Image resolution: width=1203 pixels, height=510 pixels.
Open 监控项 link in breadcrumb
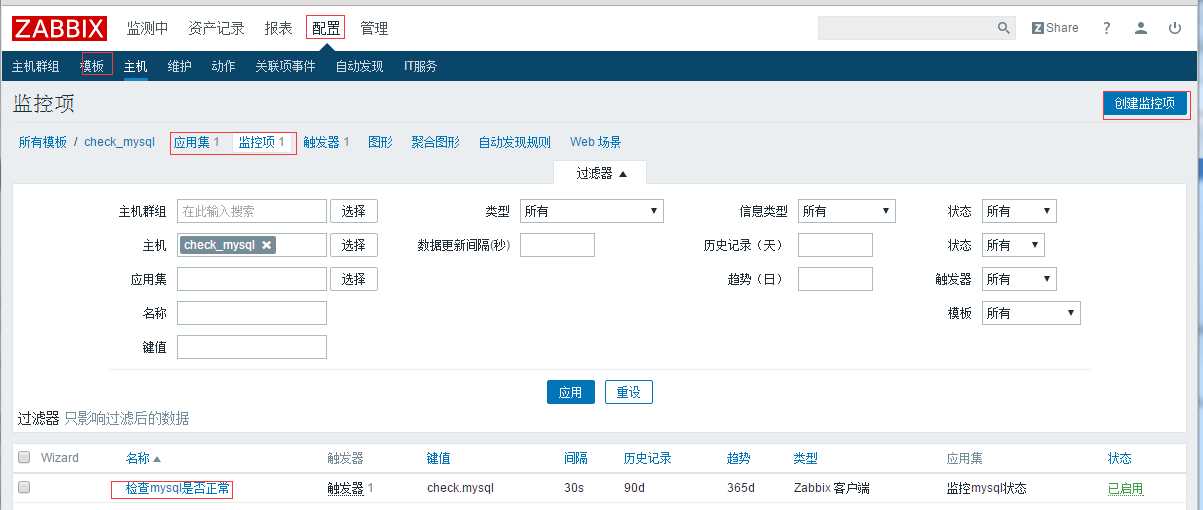click(256, 143)
